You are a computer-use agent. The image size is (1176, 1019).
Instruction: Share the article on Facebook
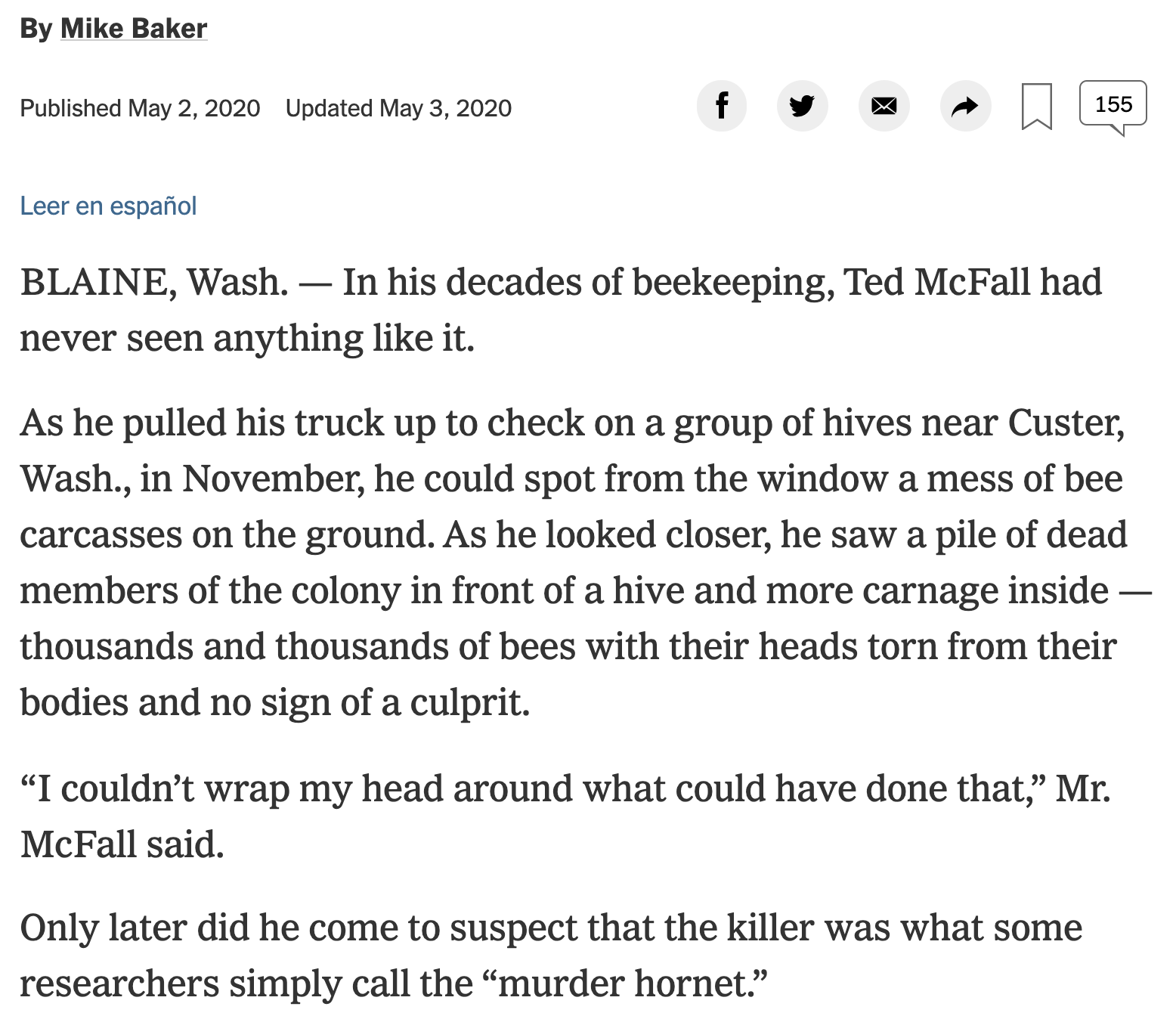click(x=722, y=106)
